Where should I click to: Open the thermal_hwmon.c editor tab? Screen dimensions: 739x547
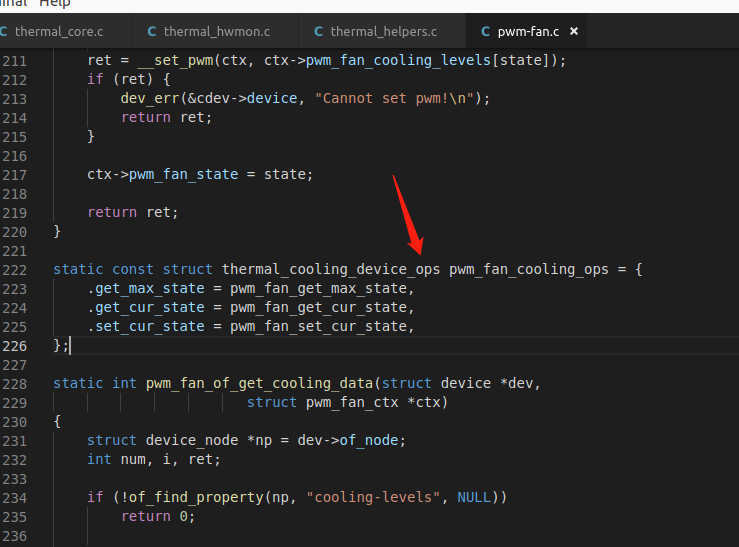tap(216, 32)
